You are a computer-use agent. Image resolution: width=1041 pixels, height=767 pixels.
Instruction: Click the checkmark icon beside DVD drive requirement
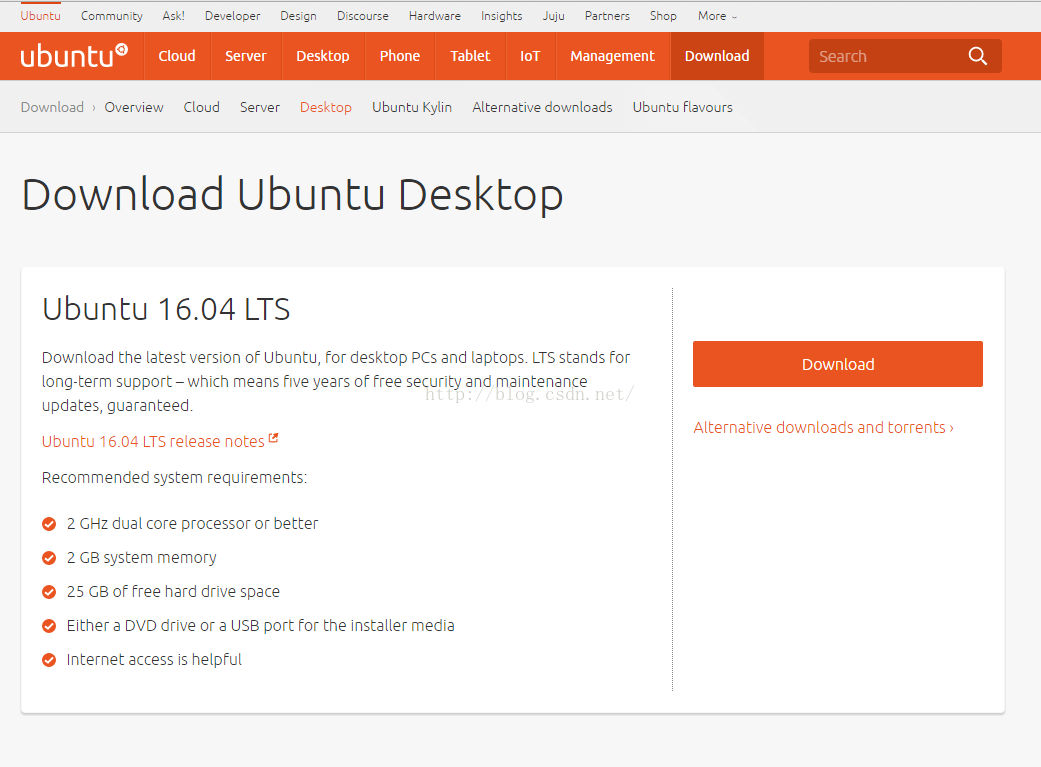[49, 626]
